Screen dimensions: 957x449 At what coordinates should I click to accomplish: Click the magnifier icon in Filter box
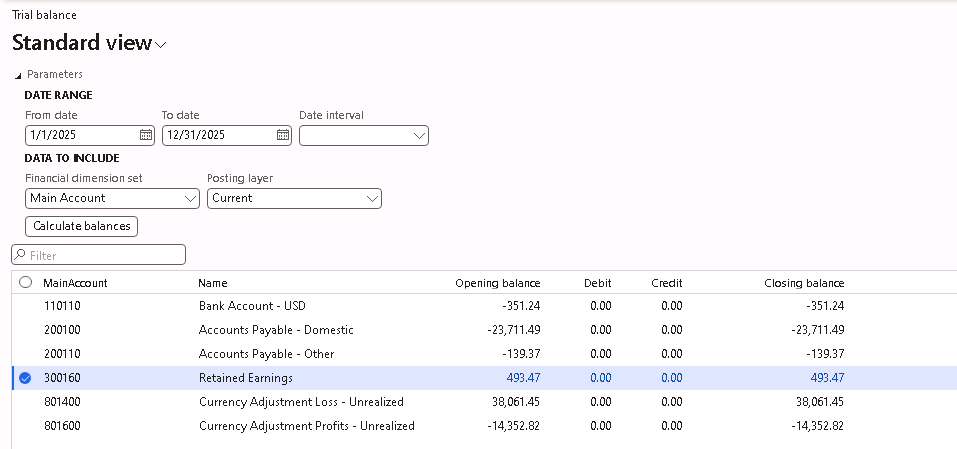coord(21,256)
